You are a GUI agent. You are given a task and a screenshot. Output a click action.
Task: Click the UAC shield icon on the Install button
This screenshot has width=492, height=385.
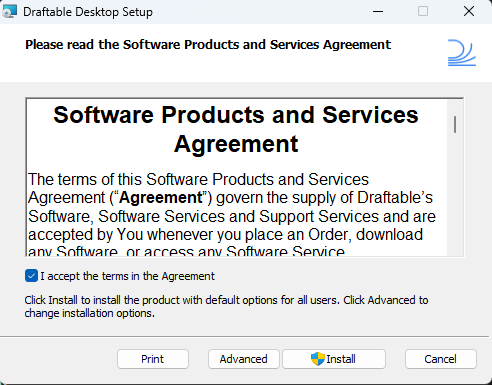[318, 359]
